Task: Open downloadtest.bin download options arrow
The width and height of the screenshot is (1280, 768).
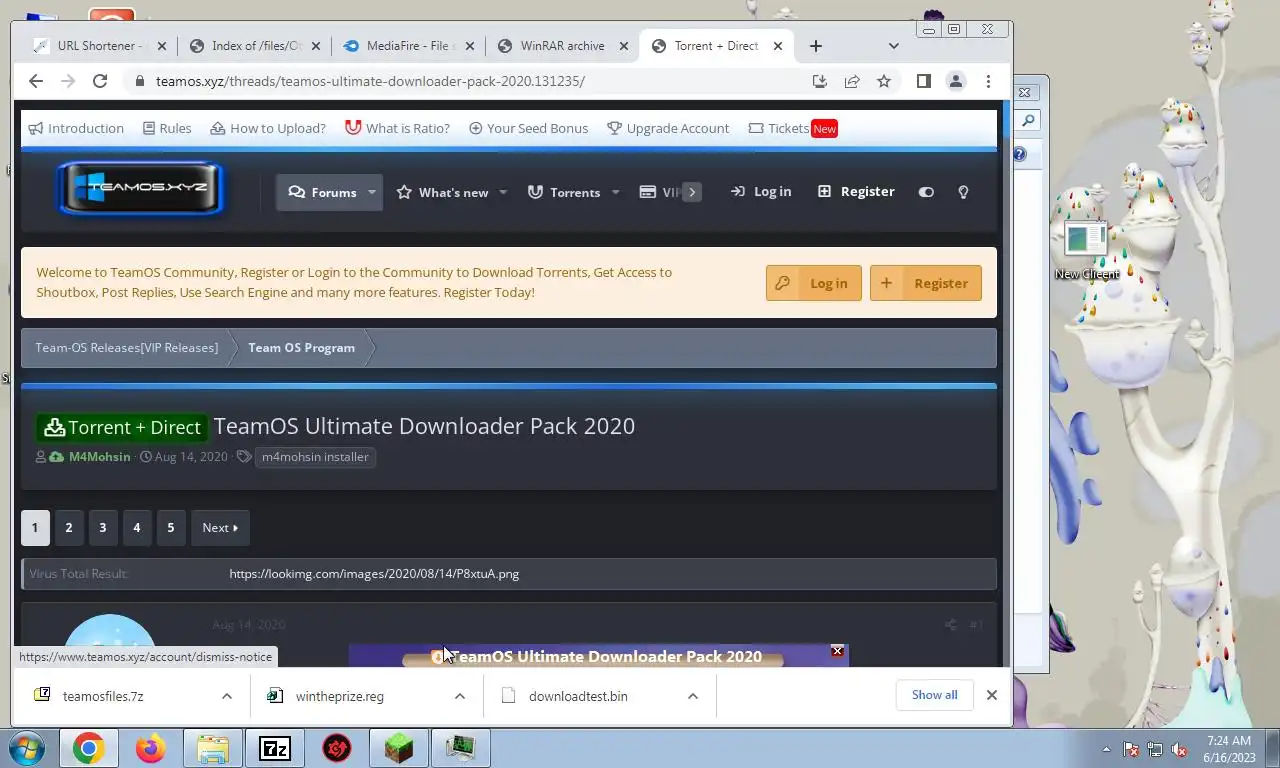Action: pos(693,696)
